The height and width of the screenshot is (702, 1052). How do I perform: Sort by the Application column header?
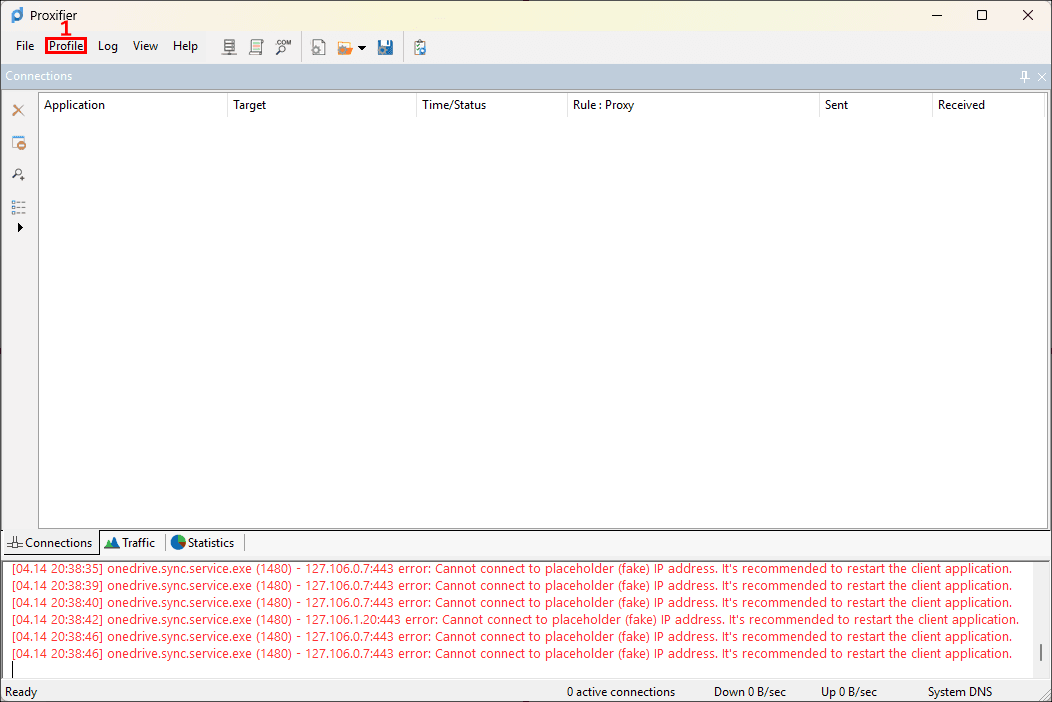[x=133, y=105]
